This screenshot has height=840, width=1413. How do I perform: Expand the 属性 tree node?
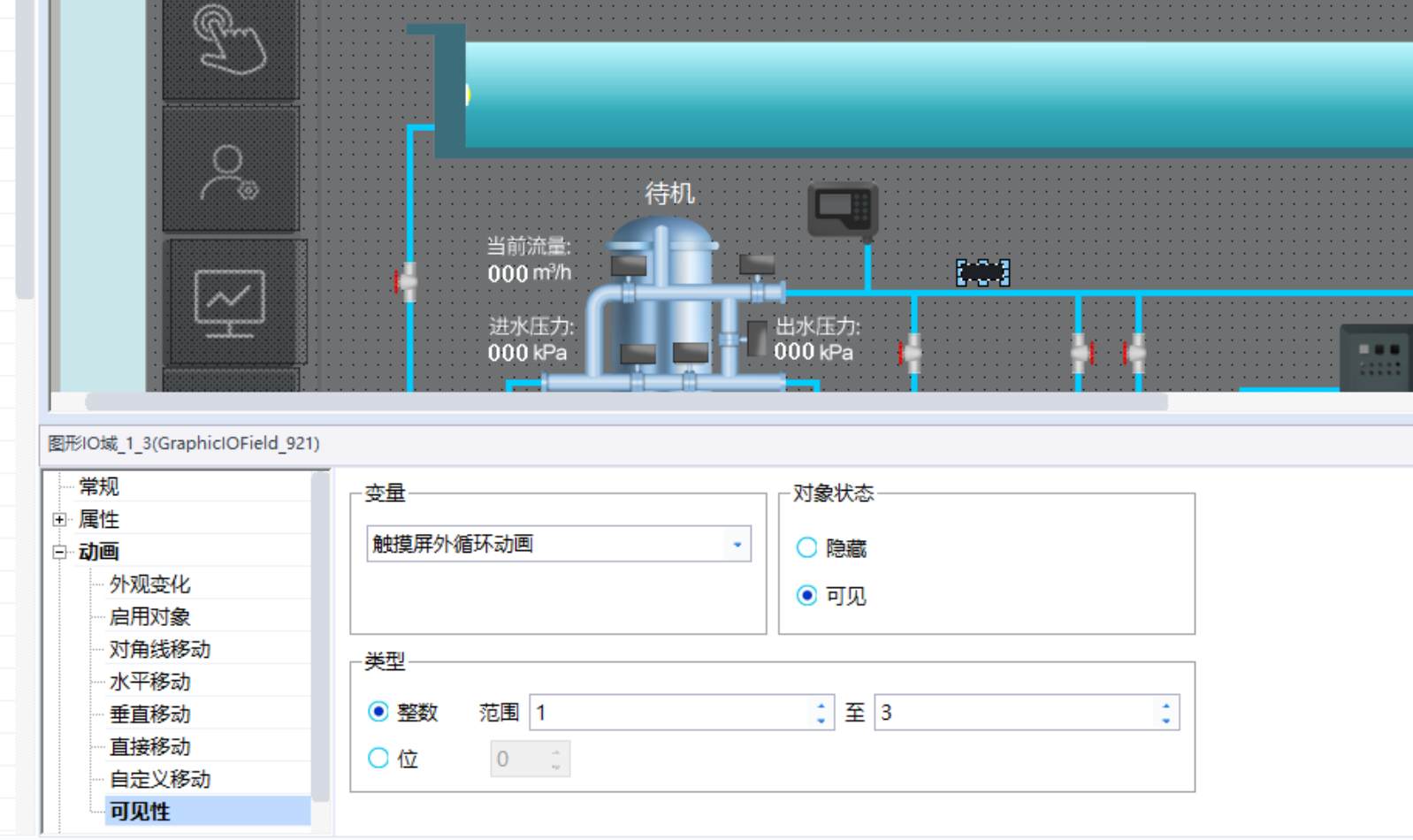point(59,519)
